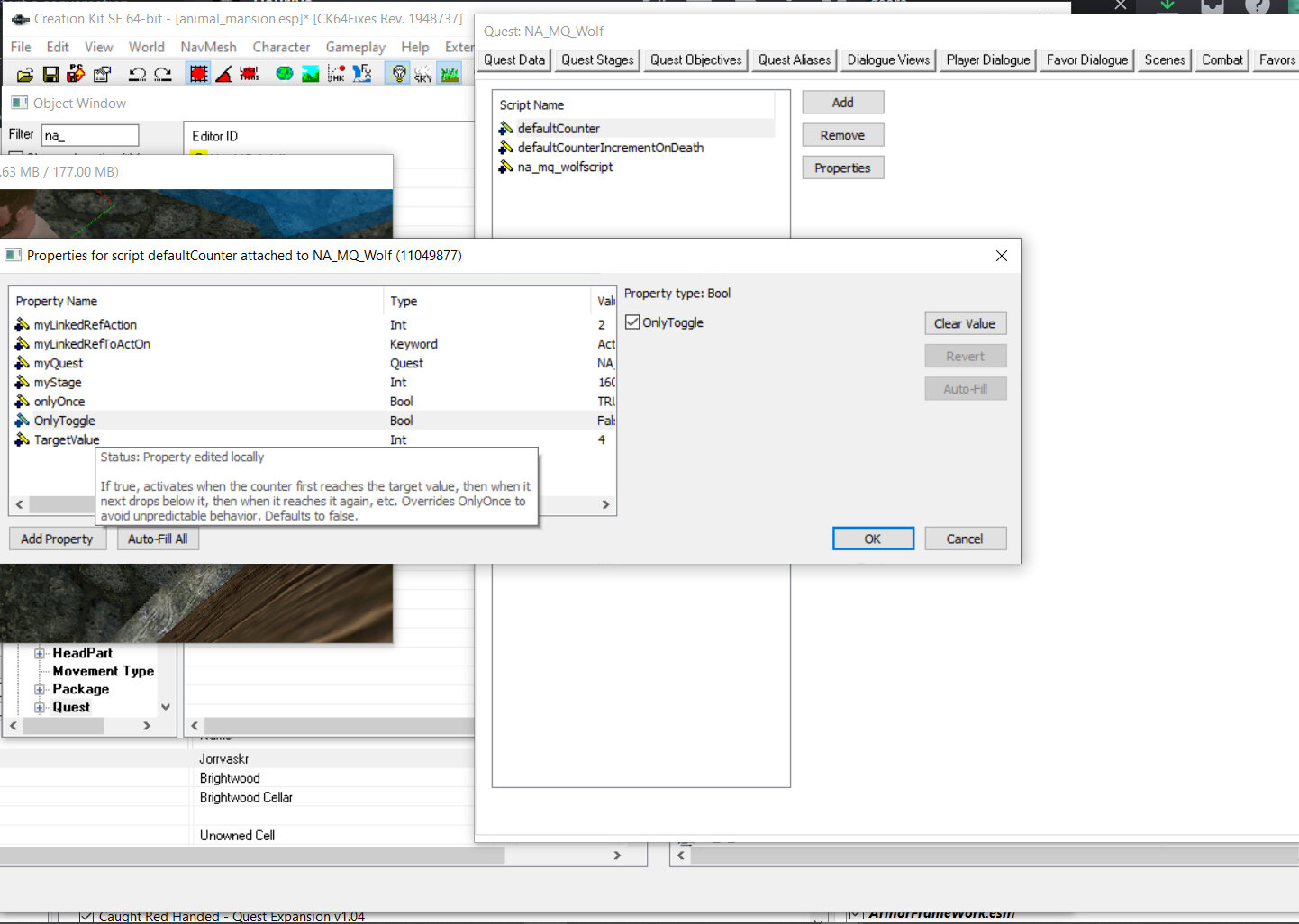Redo the action in toolbar

[x=162, y=74]
